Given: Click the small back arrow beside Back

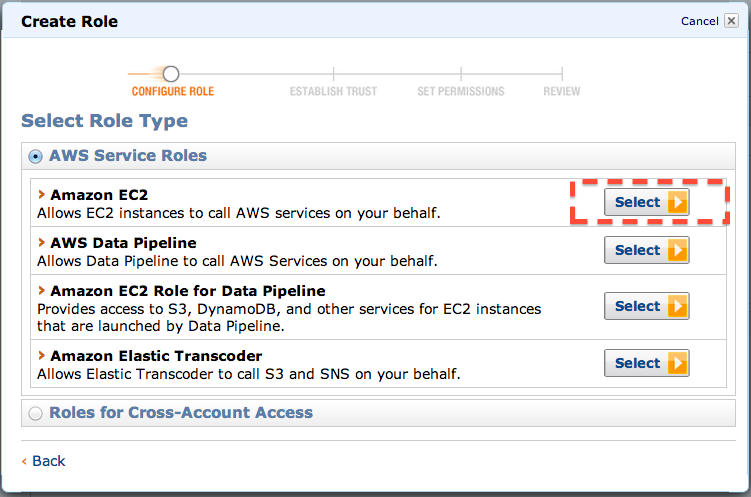Looking at the screenshot, I should pos(24,462).
